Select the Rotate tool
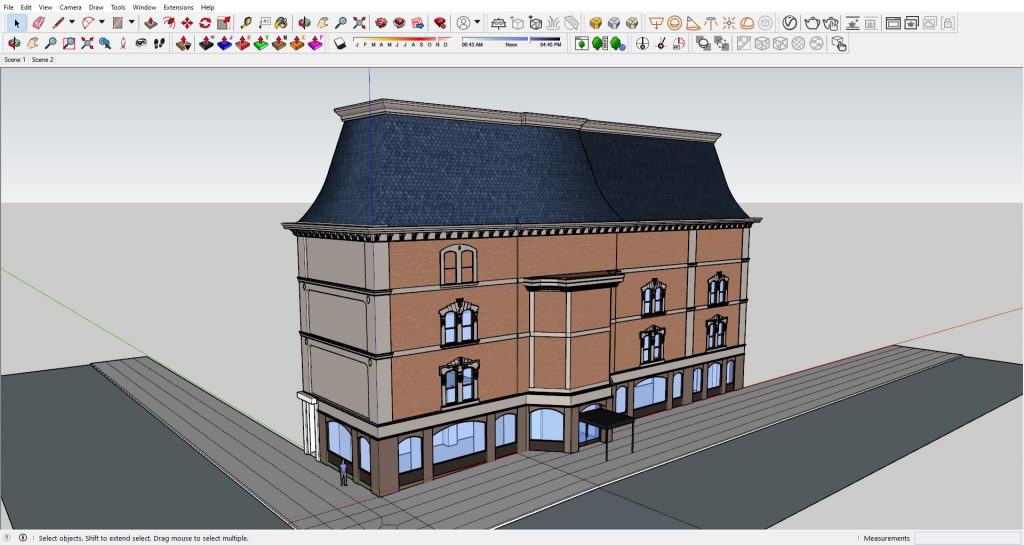The width and height of the screenshot is (1024, 545). tap(205, 22)
